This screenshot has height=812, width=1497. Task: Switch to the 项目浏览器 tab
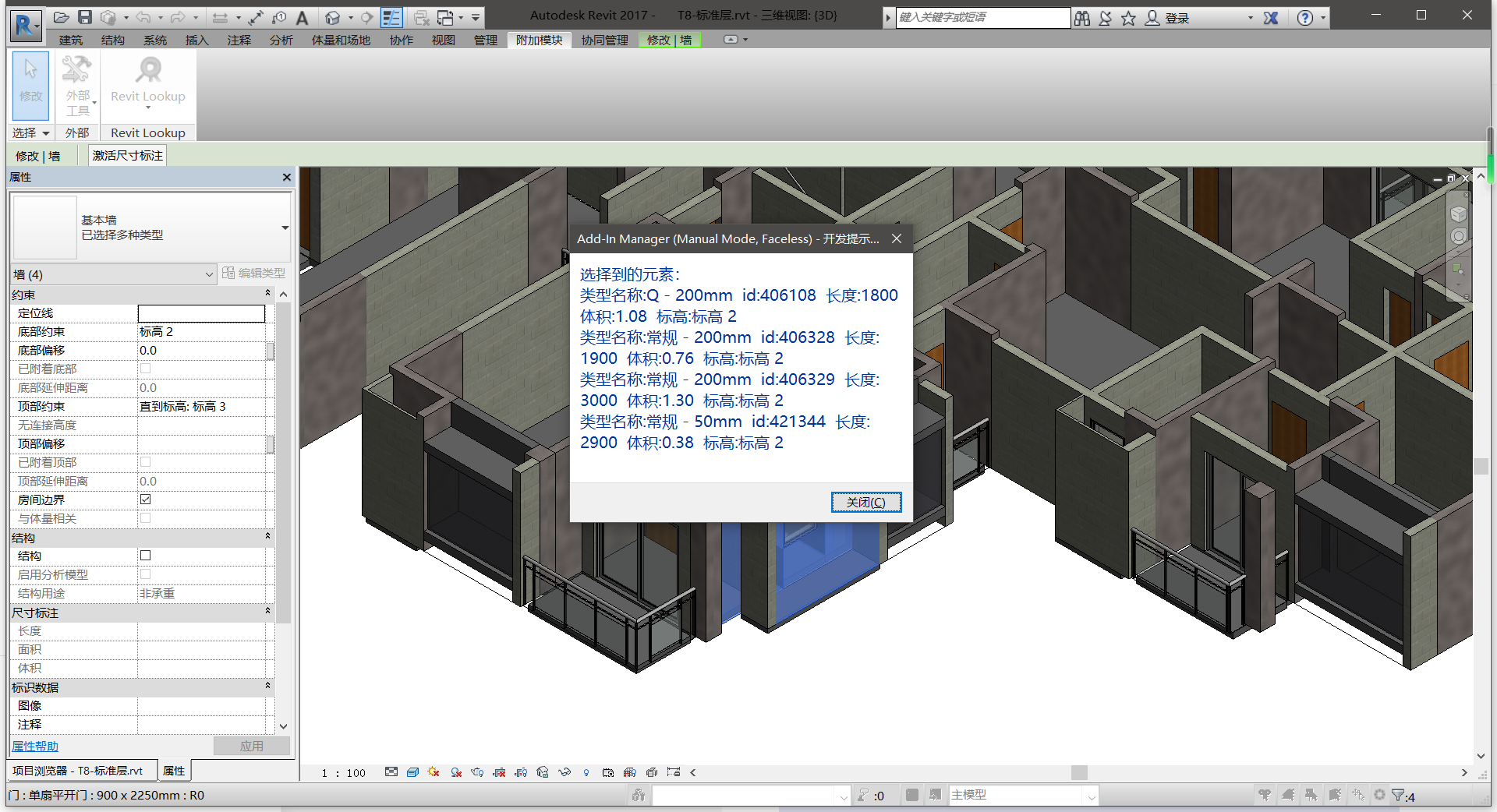(x=79, y=771)
